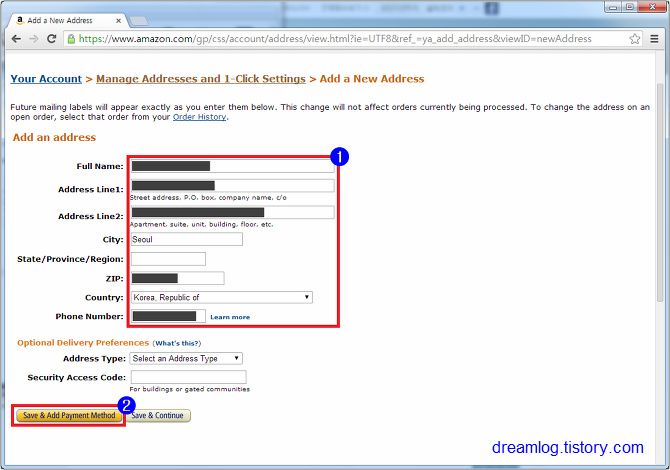
Task: Select the 'Add a New Address' tab
Action: coord(68,20)
